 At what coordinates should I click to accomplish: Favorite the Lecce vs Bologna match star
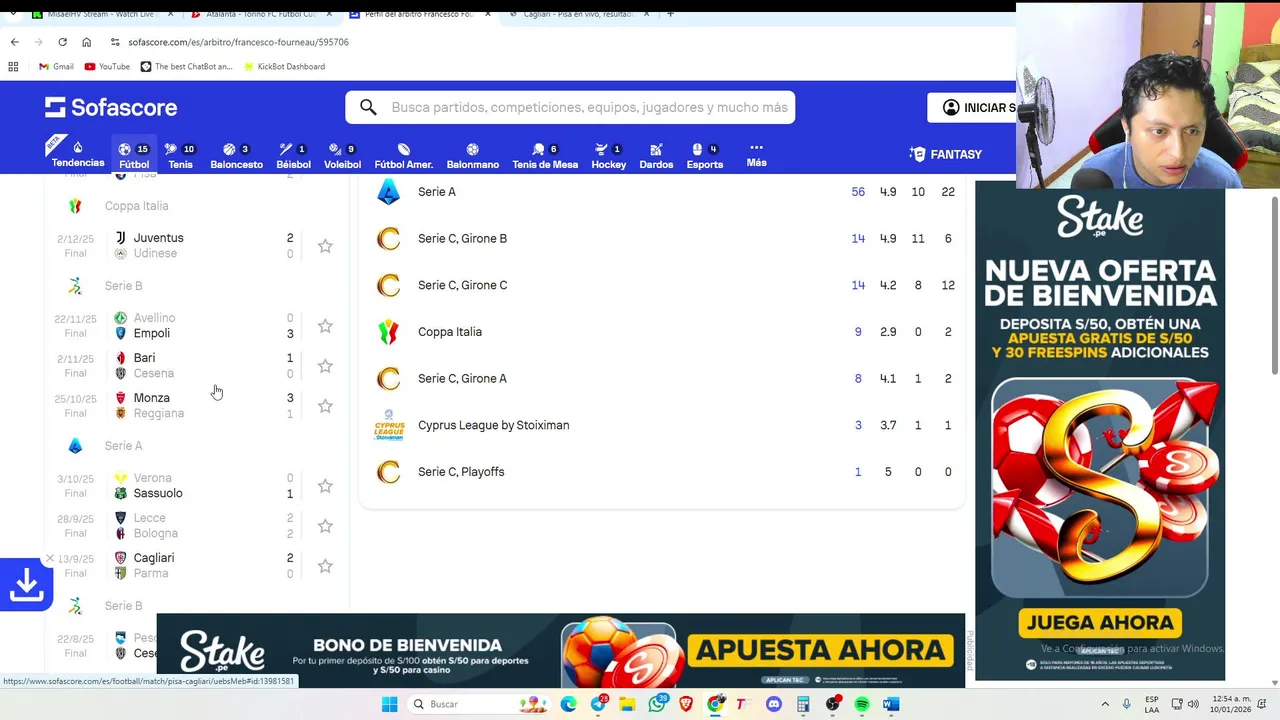[x=325, y=526]
